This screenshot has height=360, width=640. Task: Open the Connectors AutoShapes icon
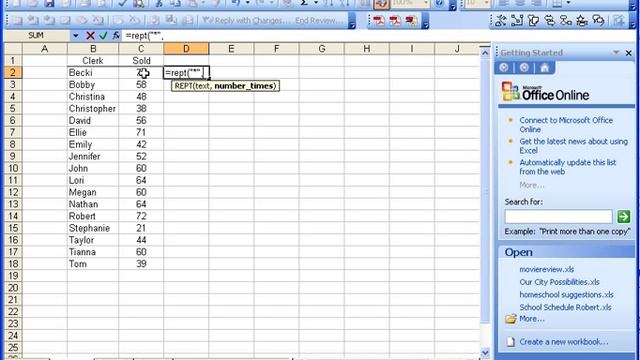click(517, 20)
